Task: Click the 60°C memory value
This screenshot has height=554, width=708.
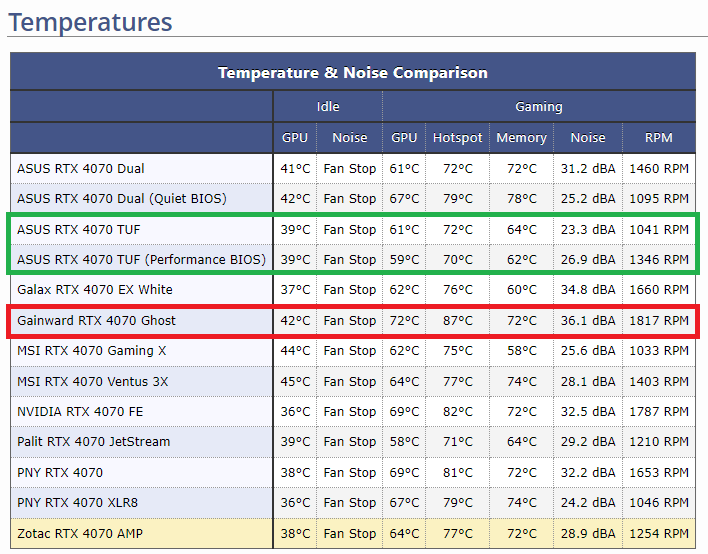Action: click(x=522, y=289)
